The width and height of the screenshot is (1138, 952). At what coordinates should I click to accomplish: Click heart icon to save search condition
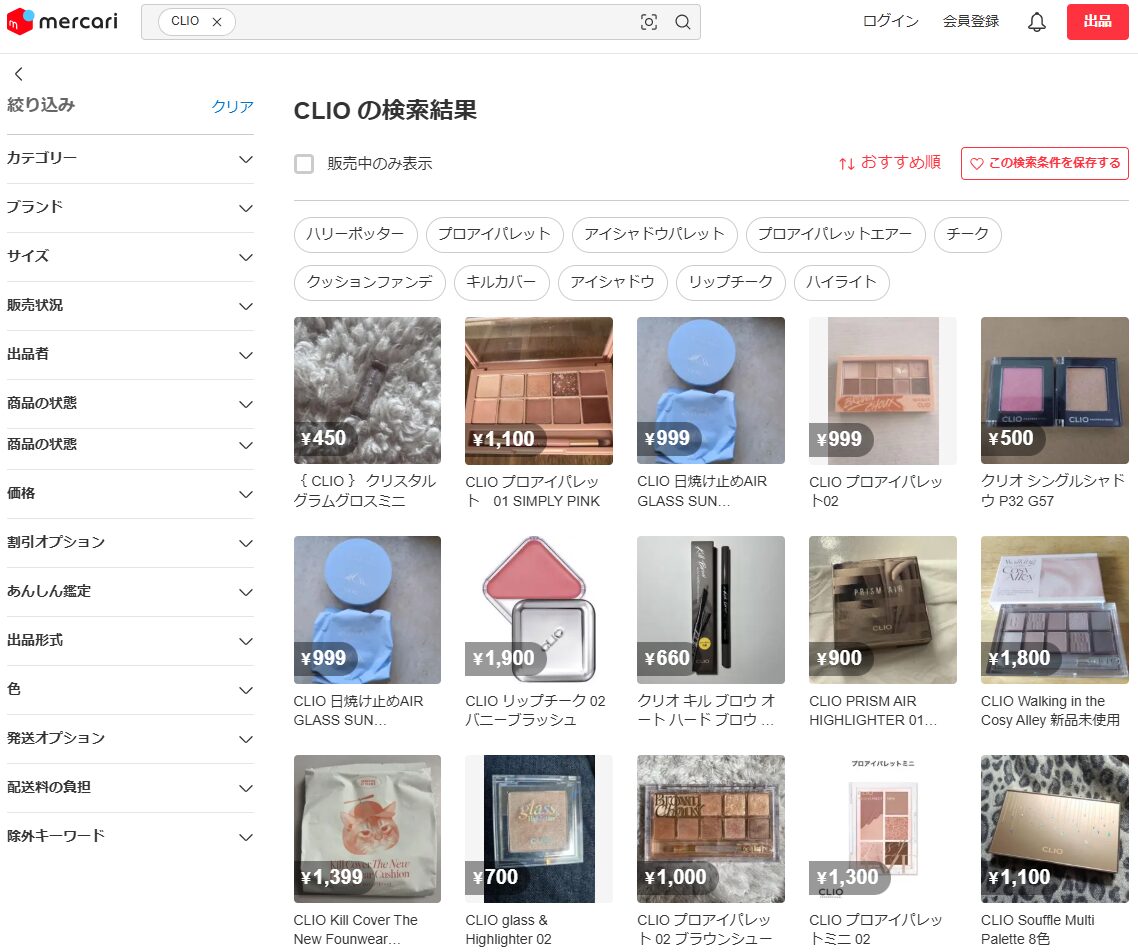tap(976, 163)
